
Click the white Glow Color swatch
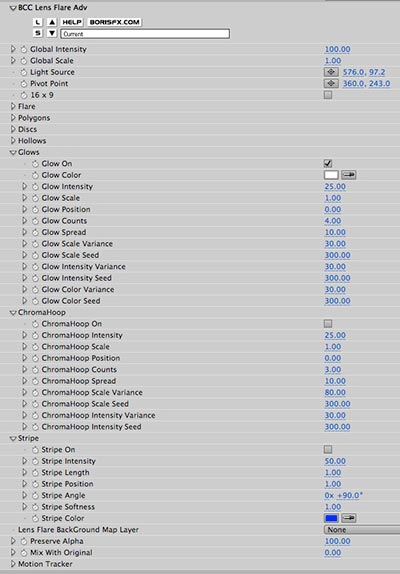[331, 175]
